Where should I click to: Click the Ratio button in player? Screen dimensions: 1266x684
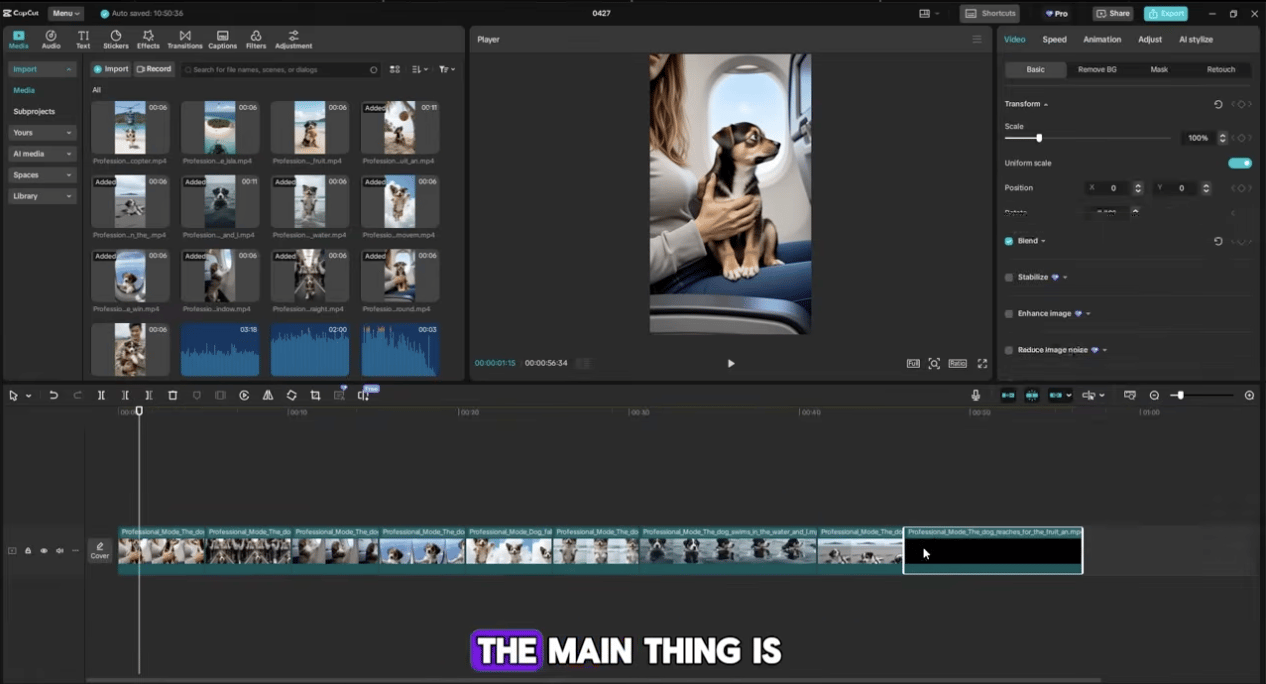[957, 364]
